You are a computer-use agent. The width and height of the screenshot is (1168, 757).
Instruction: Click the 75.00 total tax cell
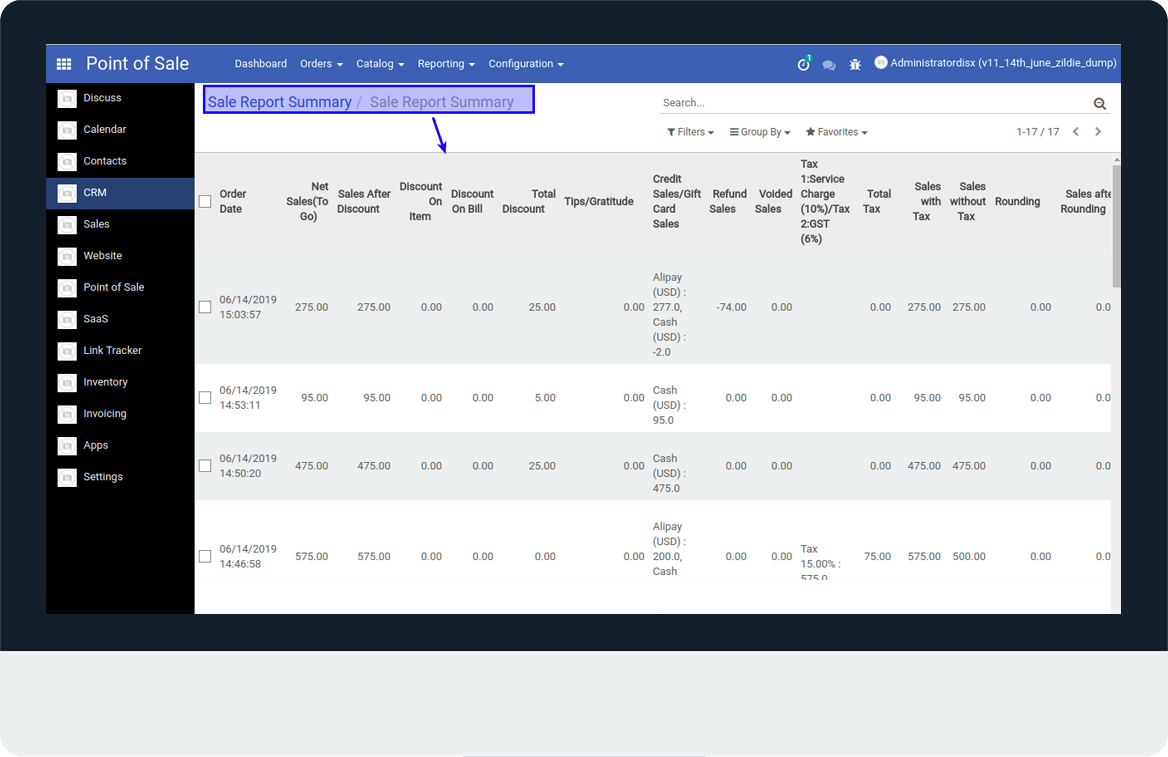click(877, 557)
